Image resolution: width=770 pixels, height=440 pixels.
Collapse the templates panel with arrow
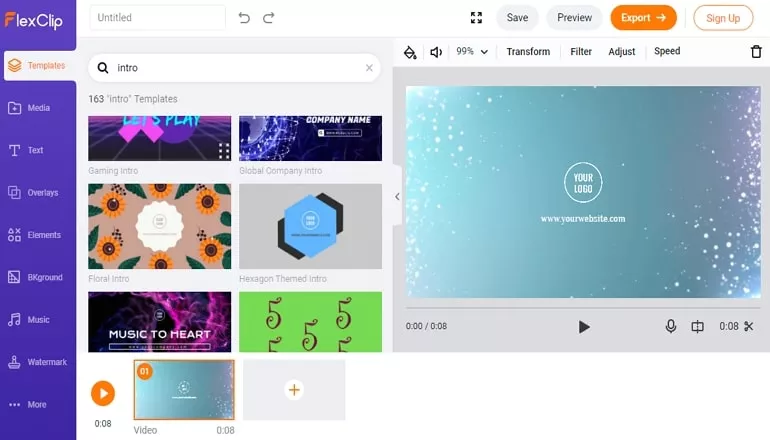pos(397,197)
